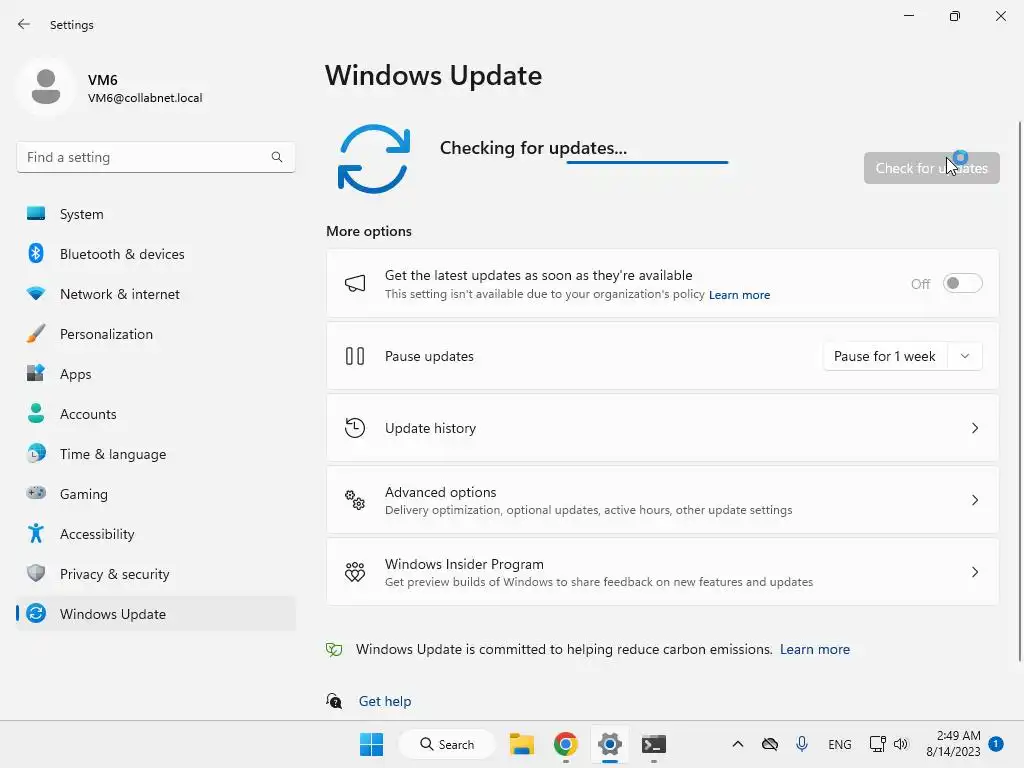Navigate to Personalization settings
Screen dimensions: 1024x768
pos(156,334)
